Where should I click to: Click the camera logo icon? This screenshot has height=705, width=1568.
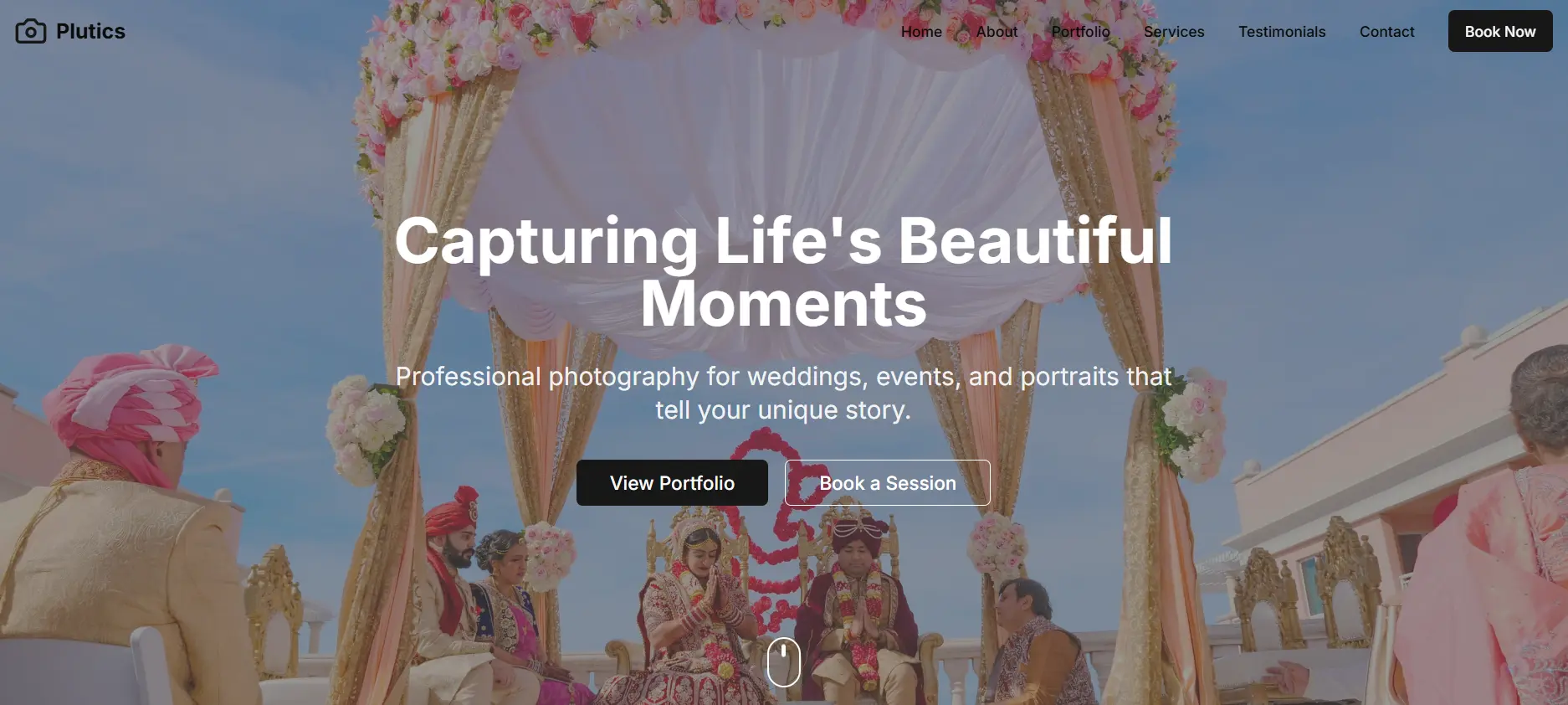tap(31, 32)
